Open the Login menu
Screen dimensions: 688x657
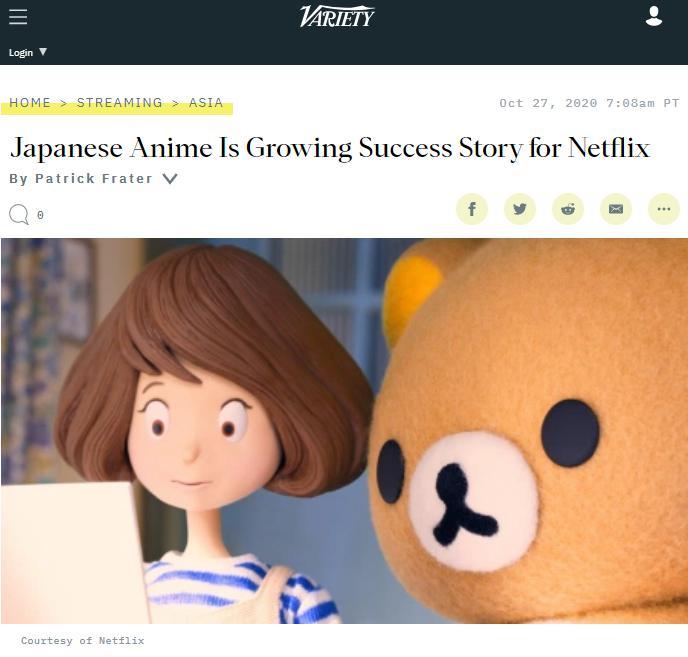pyautogui.click(x=21, y=52)
